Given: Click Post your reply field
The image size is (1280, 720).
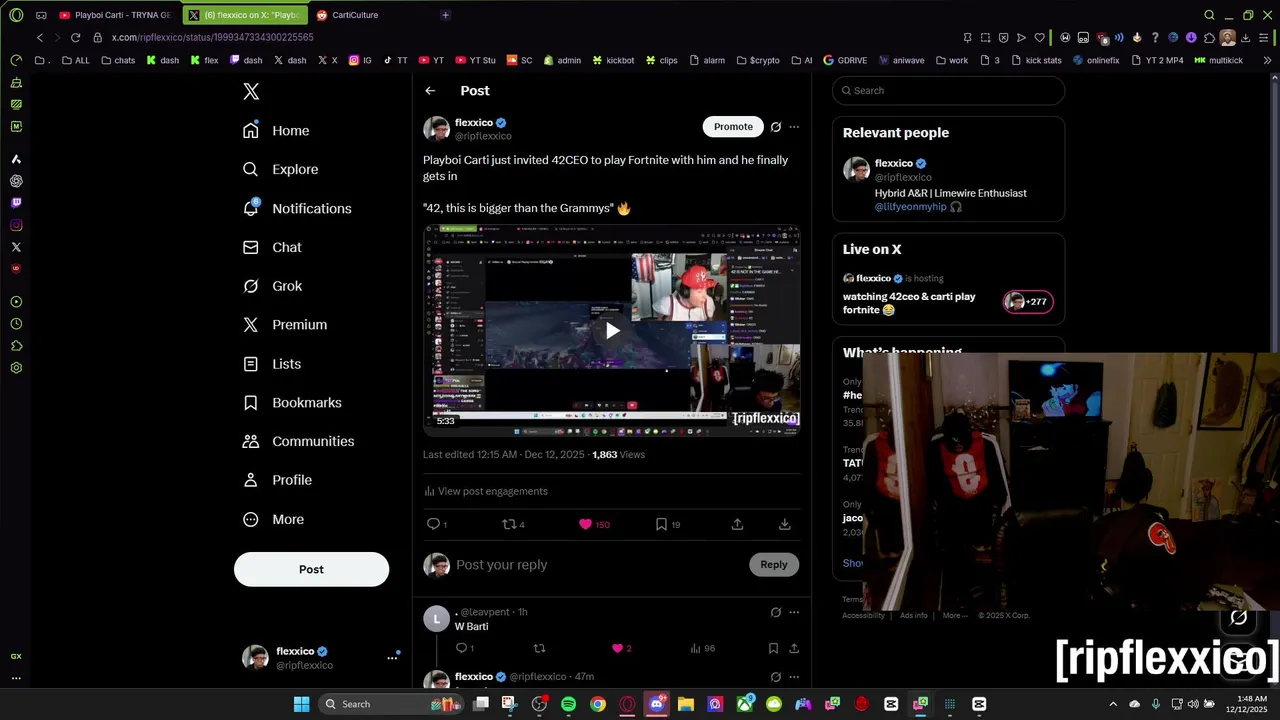Looking at the screenshot, I should (x=598, y=565).
